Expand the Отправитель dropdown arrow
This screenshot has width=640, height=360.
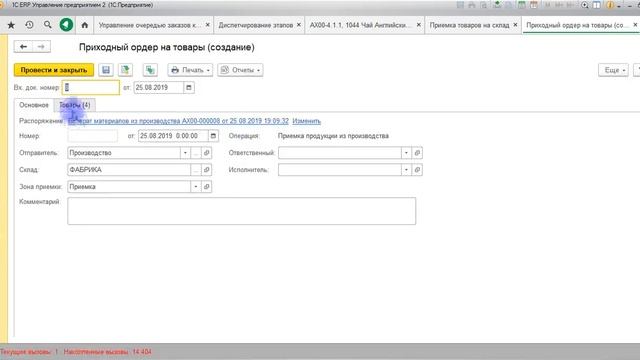click(x=185, y=153)
